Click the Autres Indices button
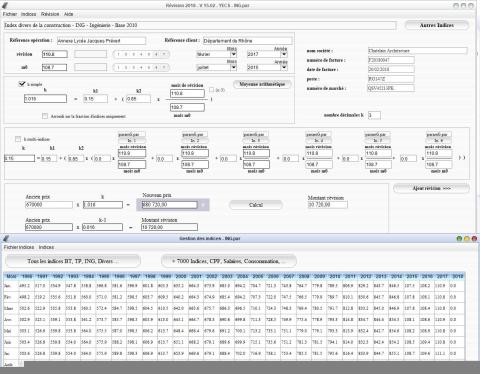This screenshot has height=374, width=480. [437, 25]
